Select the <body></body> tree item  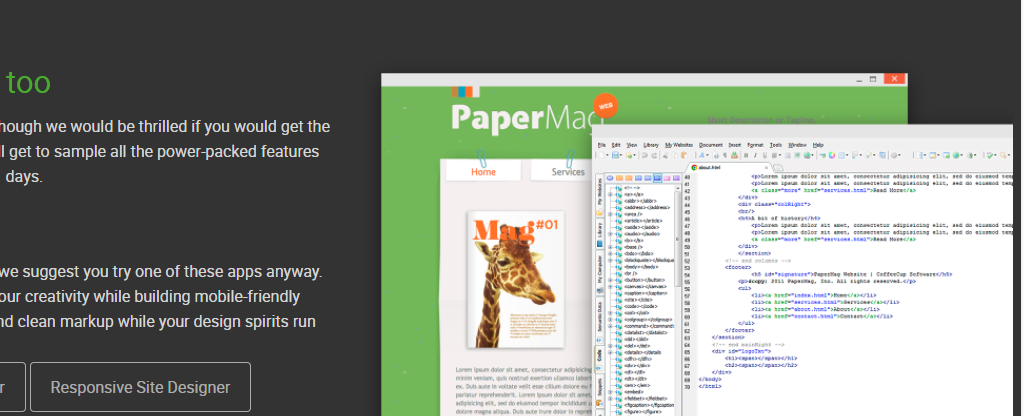tap(640, 267)
